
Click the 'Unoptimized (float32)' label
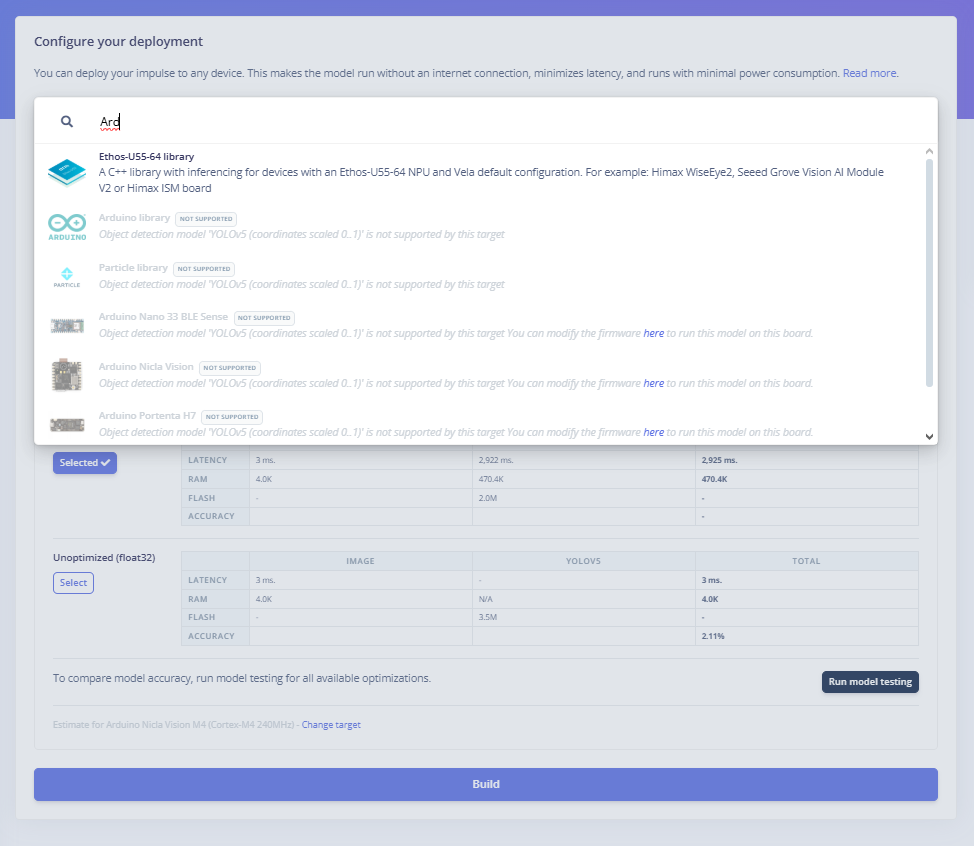point(104,558)
